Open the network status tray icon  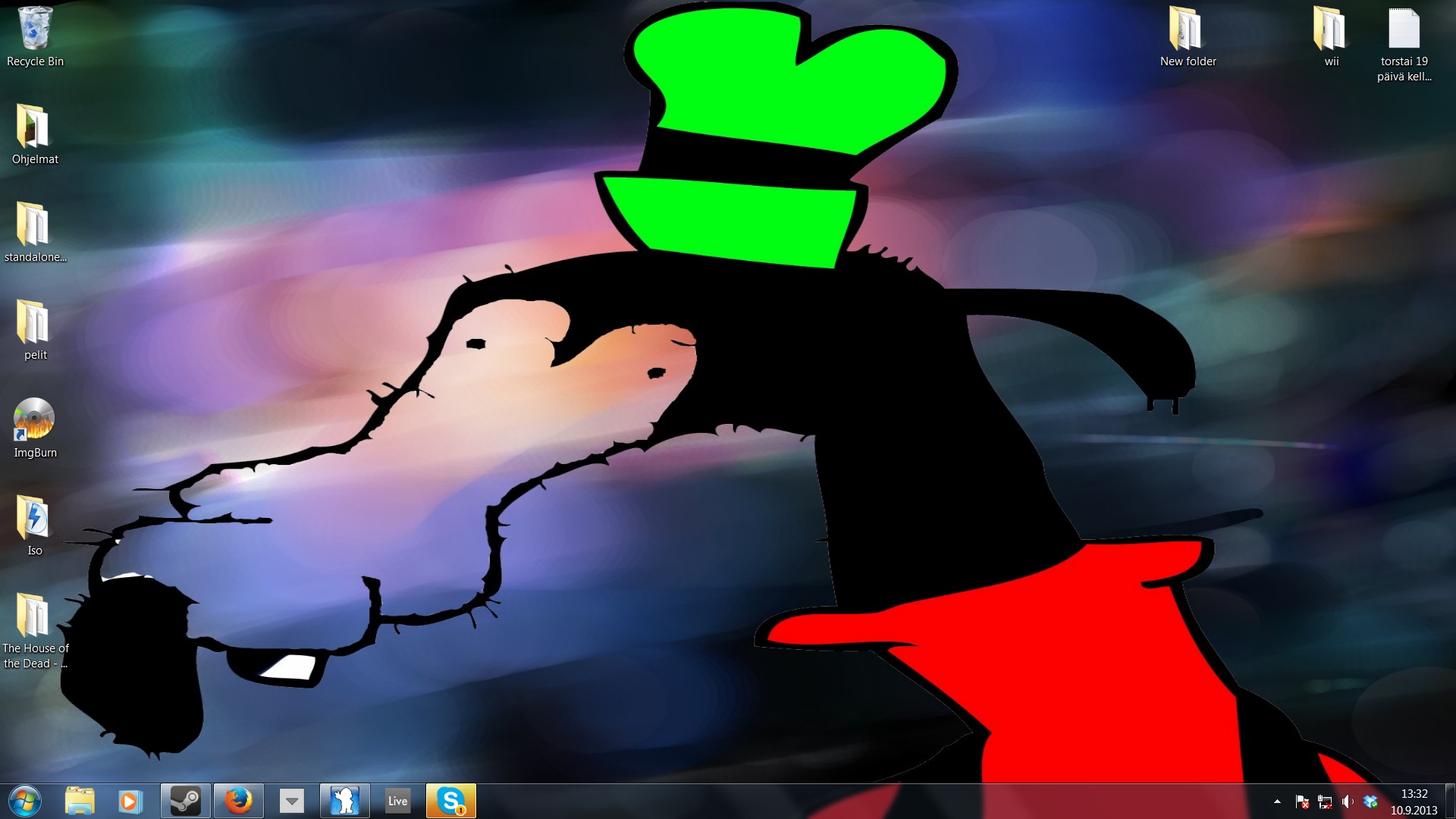tap(1325, 802)
